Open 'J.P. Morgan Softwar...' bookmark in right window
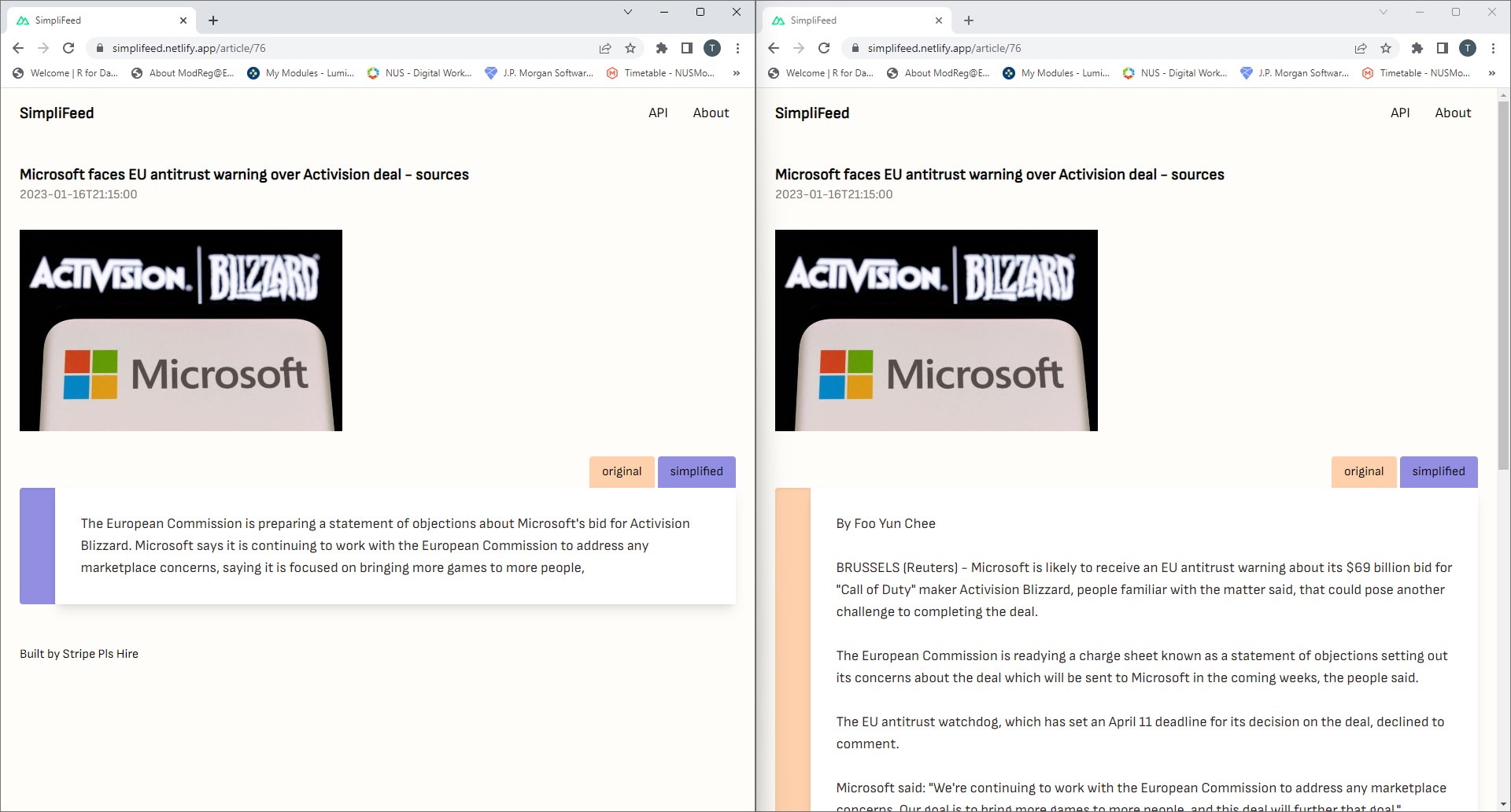 click(x=1295, y=73)
